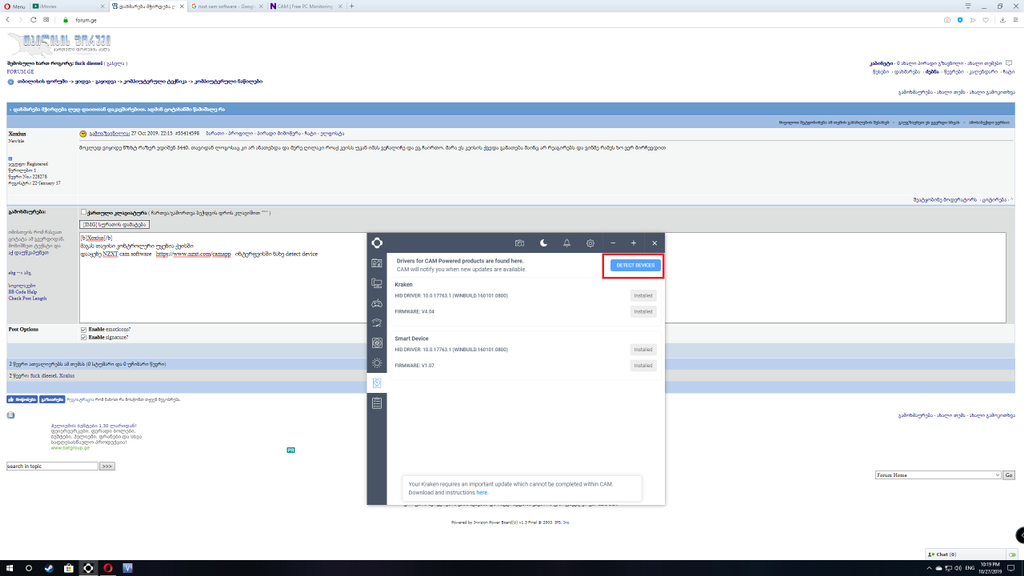Viewport: 1024px width, 576px height.
Task: Click Opera ad blocker shield icon
Action: pyautogui.click(x=960, y=20)
